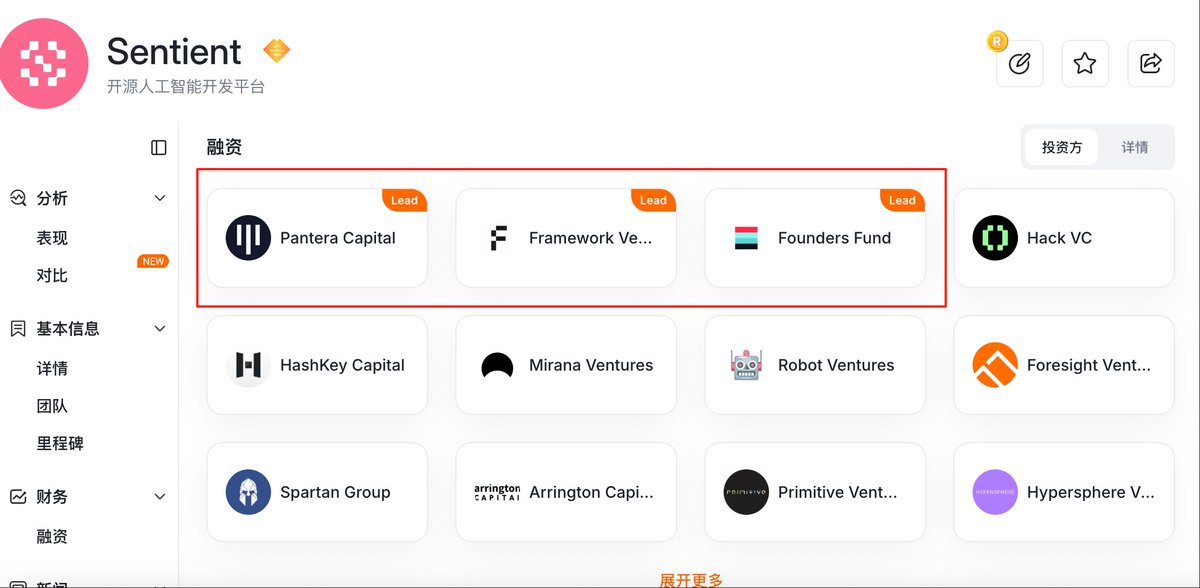Viewport: 1200px width, 588px height.
Task: Switch to the 详情 view toggle
Action: pyautogui.click(x=1134, y=147)
